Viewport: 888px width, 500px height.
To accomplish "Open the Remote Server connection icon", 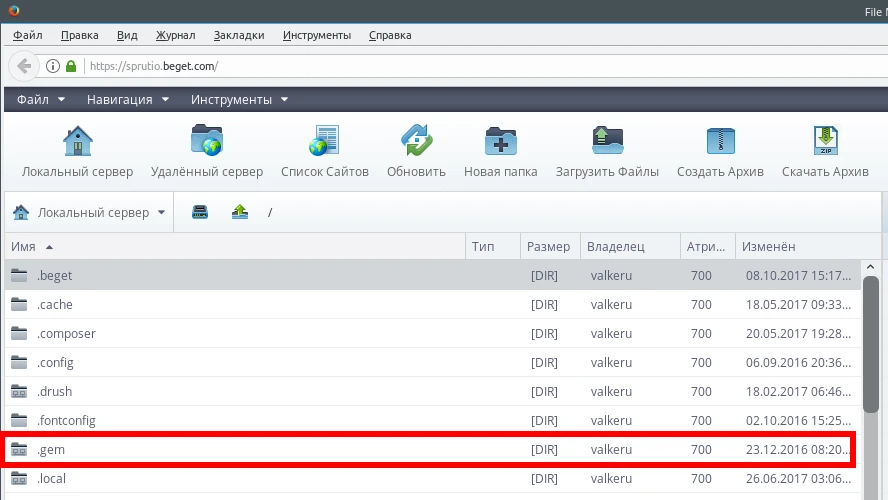I will tap(207, 141).
